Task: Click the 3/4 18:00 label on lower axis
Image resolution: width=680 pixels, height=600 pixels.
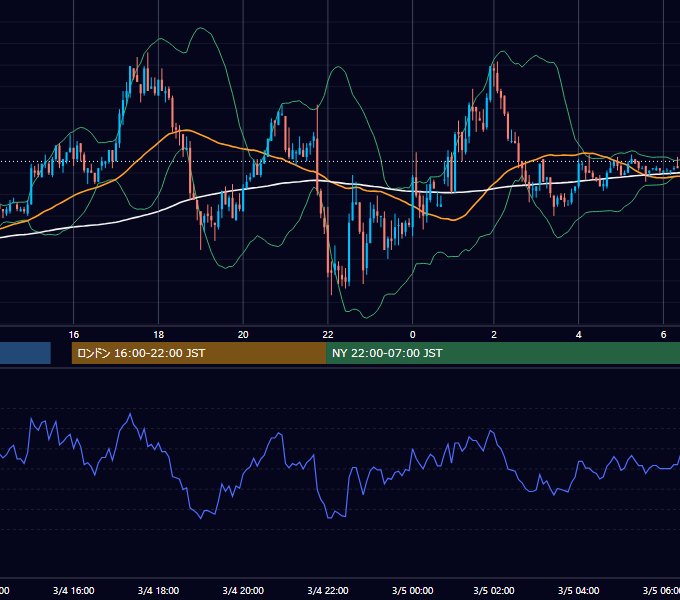Action: (x=158, y=591)
